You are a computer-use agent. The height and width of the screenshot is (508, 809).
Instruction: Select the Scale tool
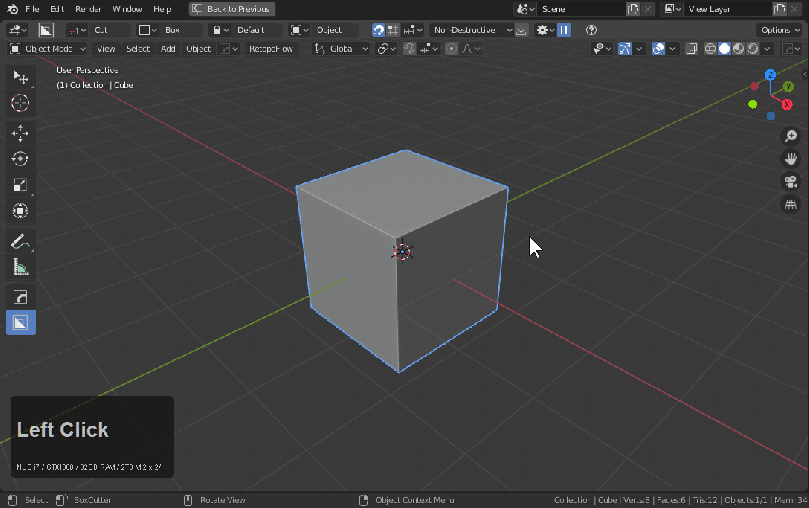pyautogui.click(x=20, y=185)
